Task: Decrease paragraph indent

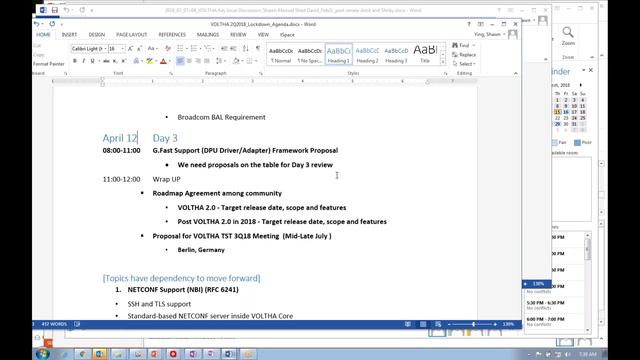Action: pyautogui.click(x=224, y=49)
